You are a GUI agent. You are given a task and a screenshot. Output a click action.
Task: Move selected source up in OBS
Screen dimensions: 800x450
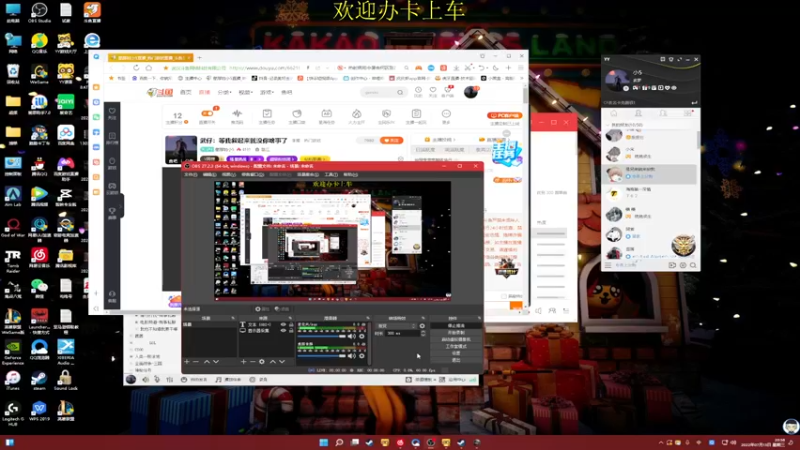coord(272,362)
